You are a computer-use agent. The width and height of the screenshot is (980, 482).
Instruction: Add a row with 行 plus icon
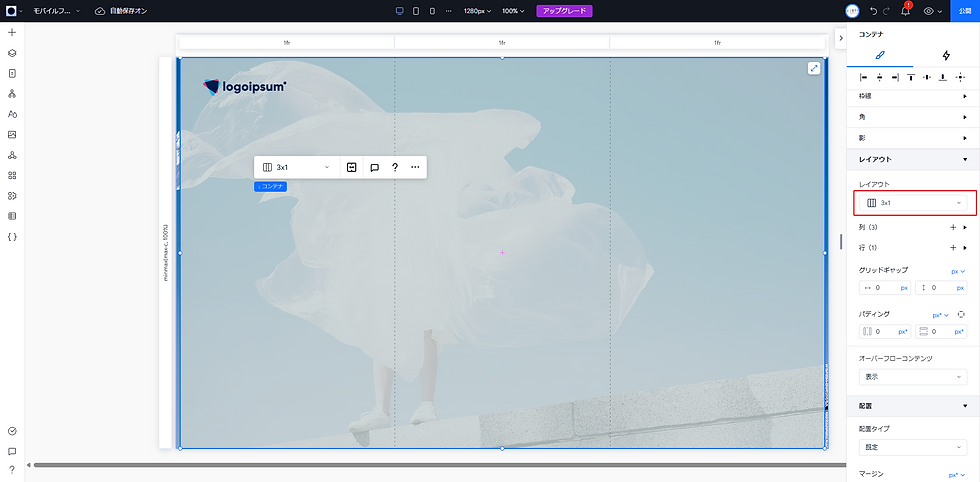[x=953, y=248]
